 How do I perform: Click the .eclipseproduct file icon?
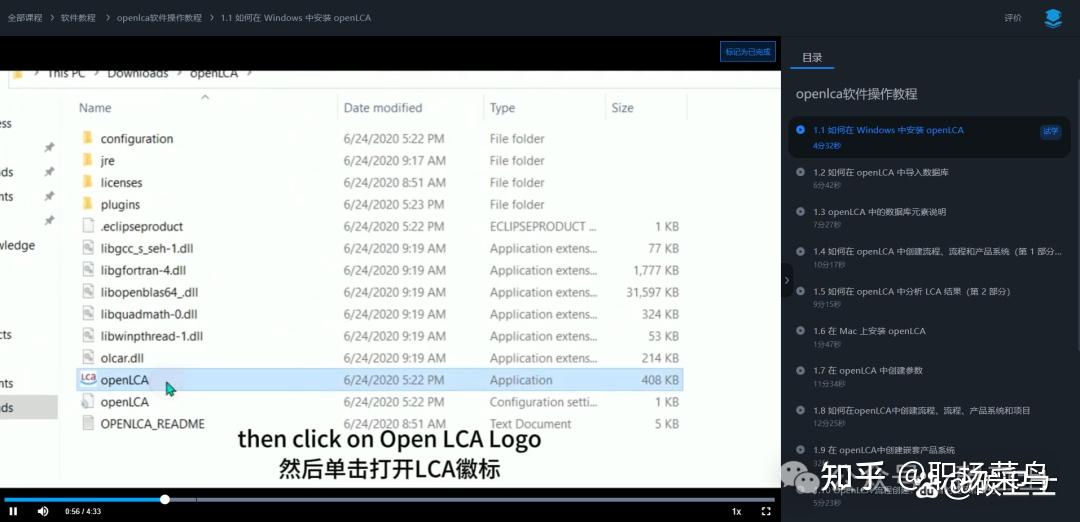[x=87, y=226]
